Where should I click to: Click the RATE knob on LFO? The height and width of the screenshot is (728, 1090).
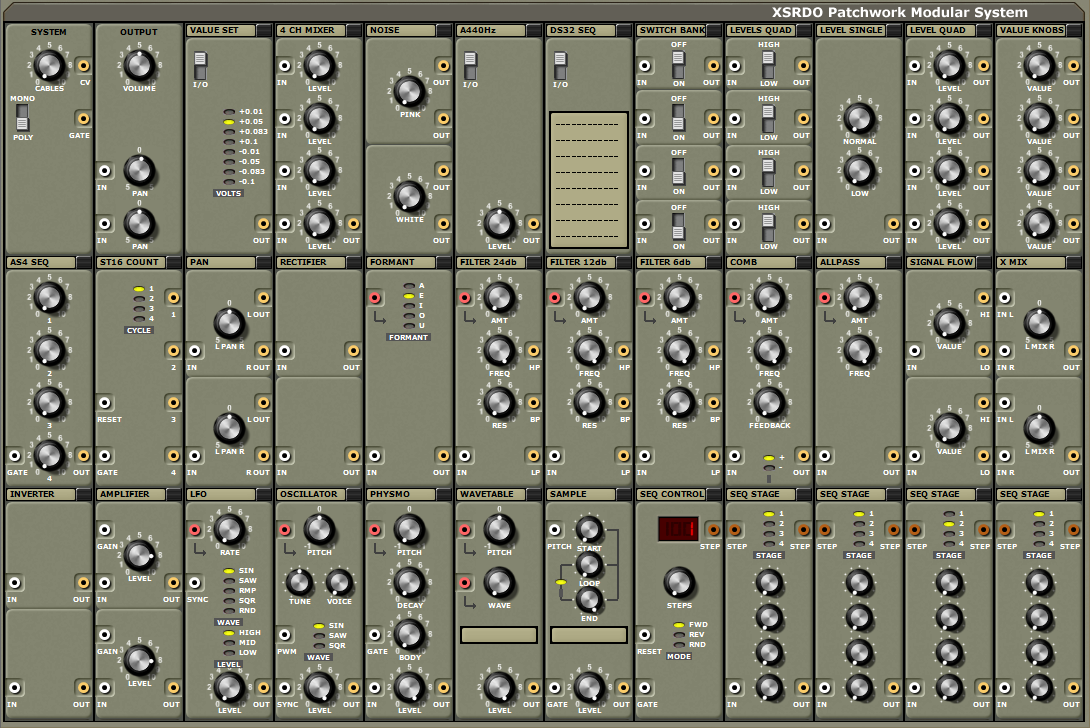coord(229,530)
